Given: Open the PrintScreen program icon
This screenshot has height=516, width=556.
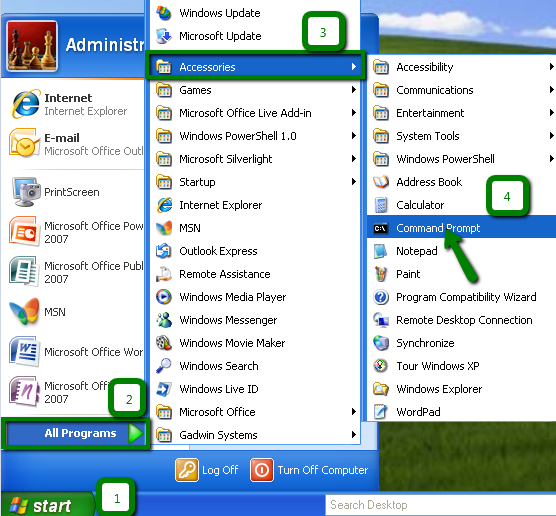Looking at the screenshot, I should (25, 192).
